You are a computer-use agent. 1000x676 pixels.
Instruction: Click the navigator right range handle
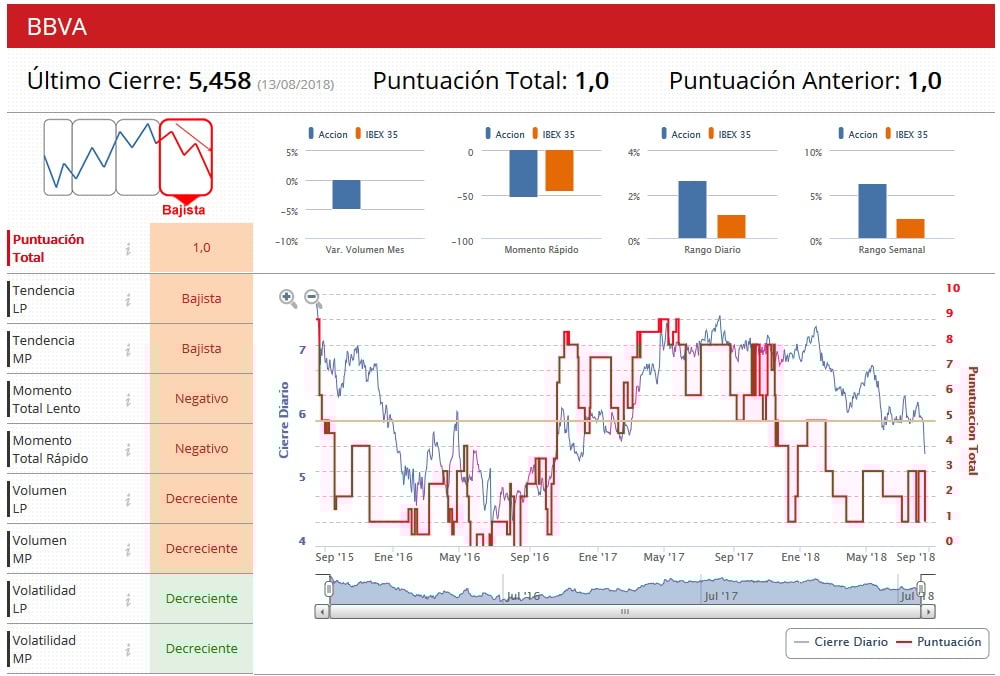coord(921,589)
